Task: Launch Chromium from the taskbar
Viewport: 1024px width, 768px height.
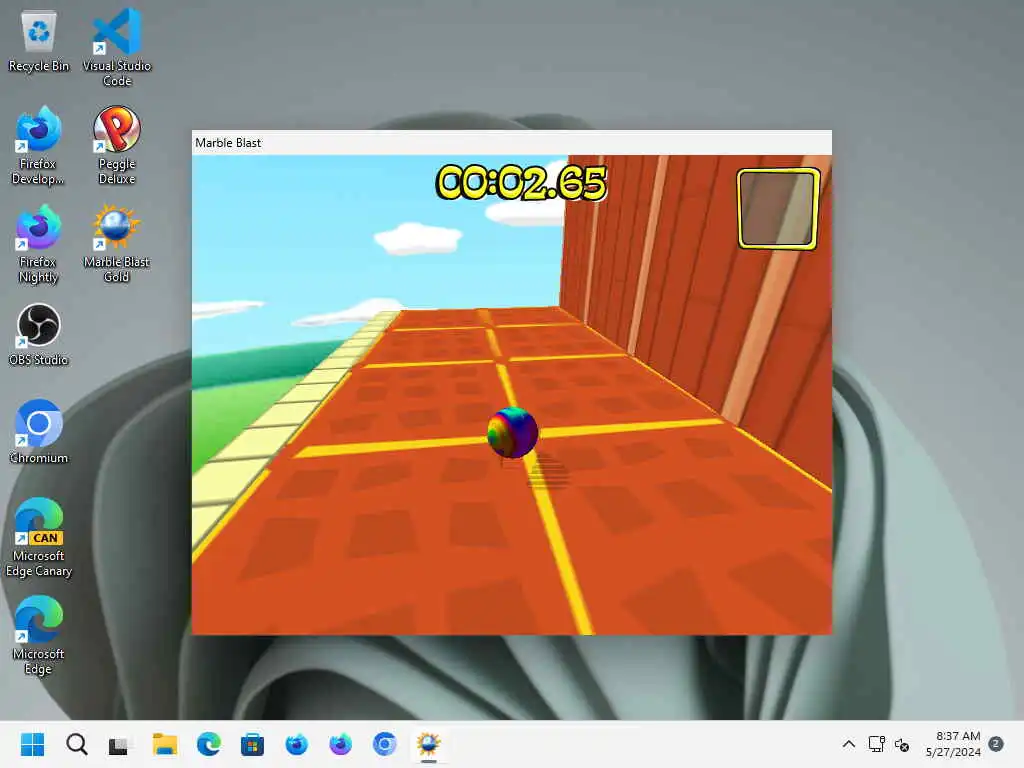Action: click(385, 744)
